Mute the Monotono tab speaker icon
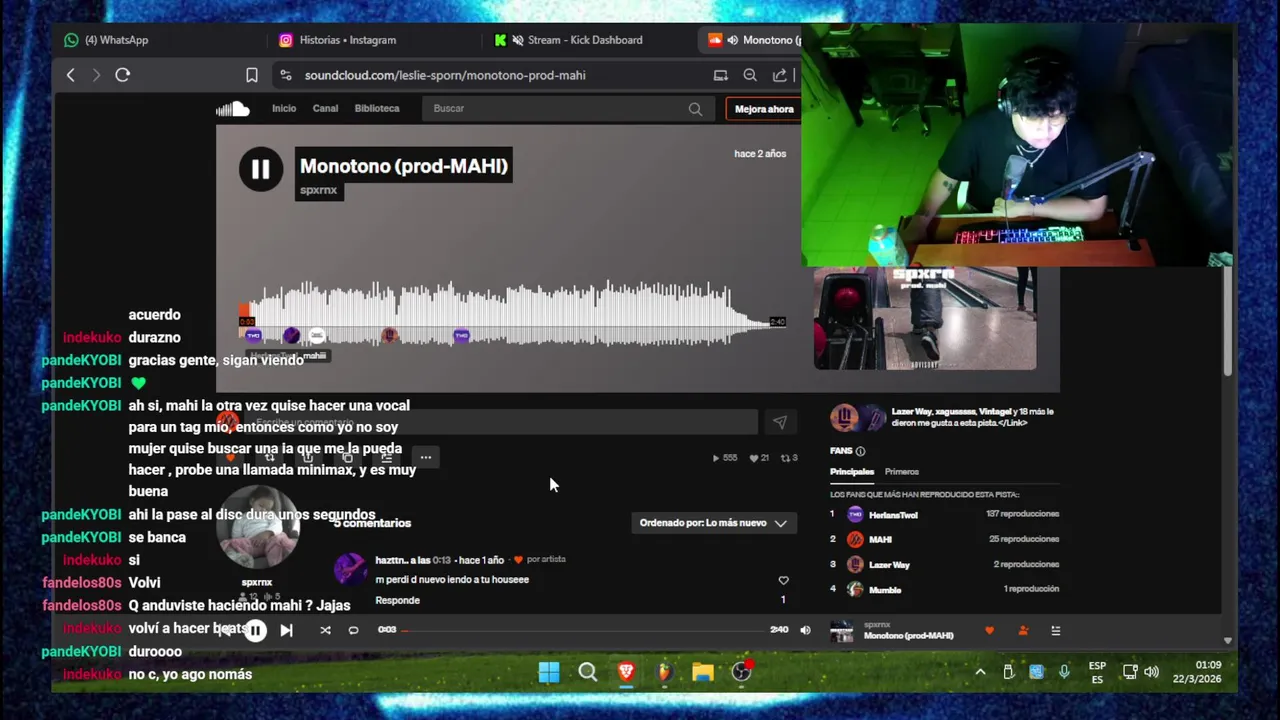 [732, 40]
